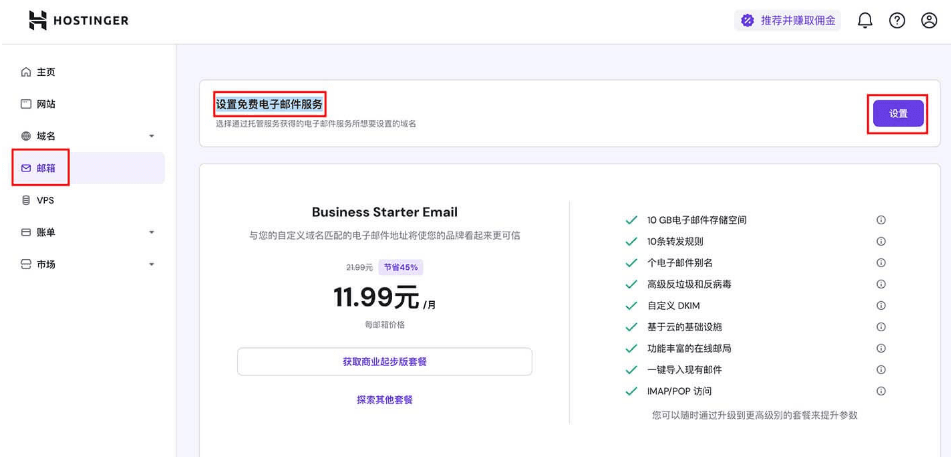Open the user account profile icon

(x=929, y=20)
